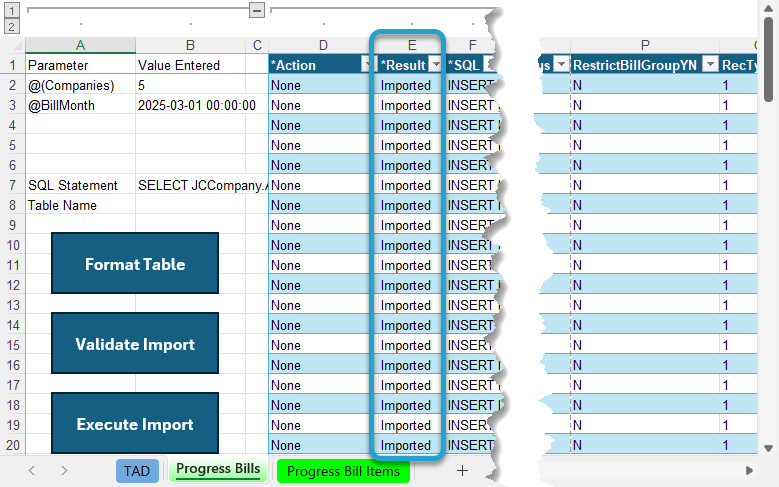This screenshot has width=779, height=487.
Task: Select the 'Table Name' cell
Action: tap(80, 205)
